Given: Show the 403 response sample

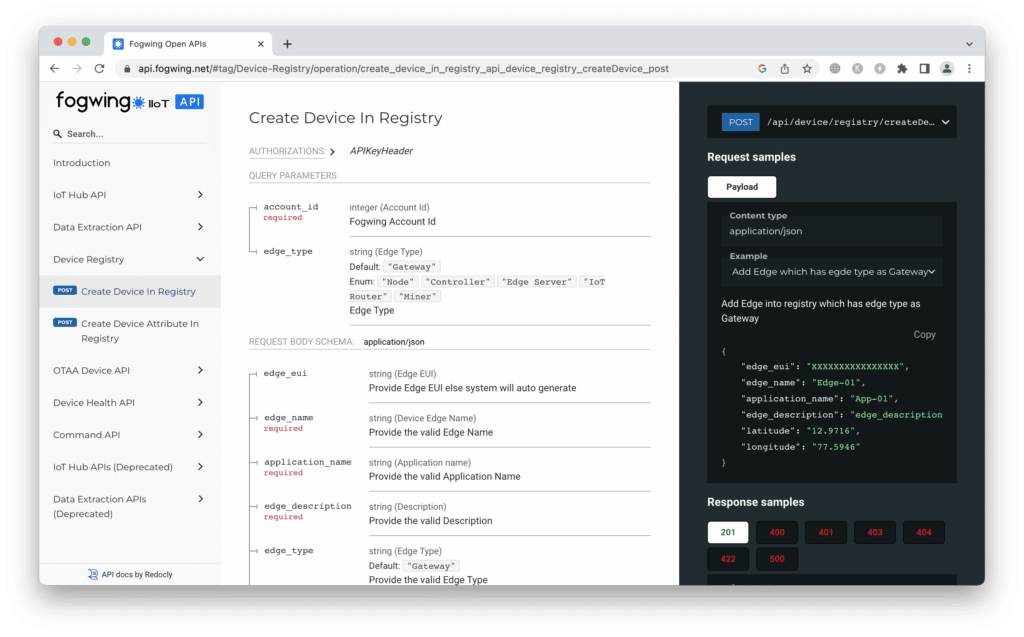Looking at the screenshot, I should (x=874, y=532).
